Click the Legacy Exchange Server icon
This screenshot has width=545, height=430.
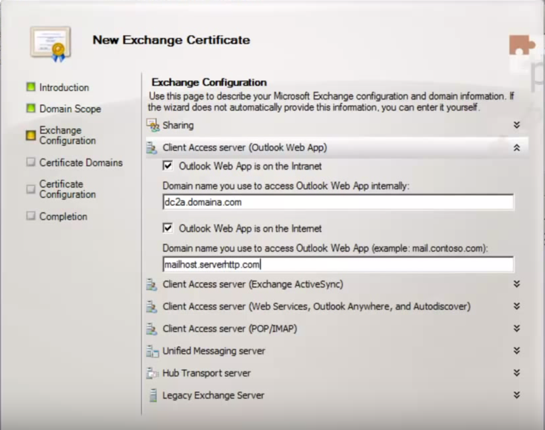[x=153, y=396]
